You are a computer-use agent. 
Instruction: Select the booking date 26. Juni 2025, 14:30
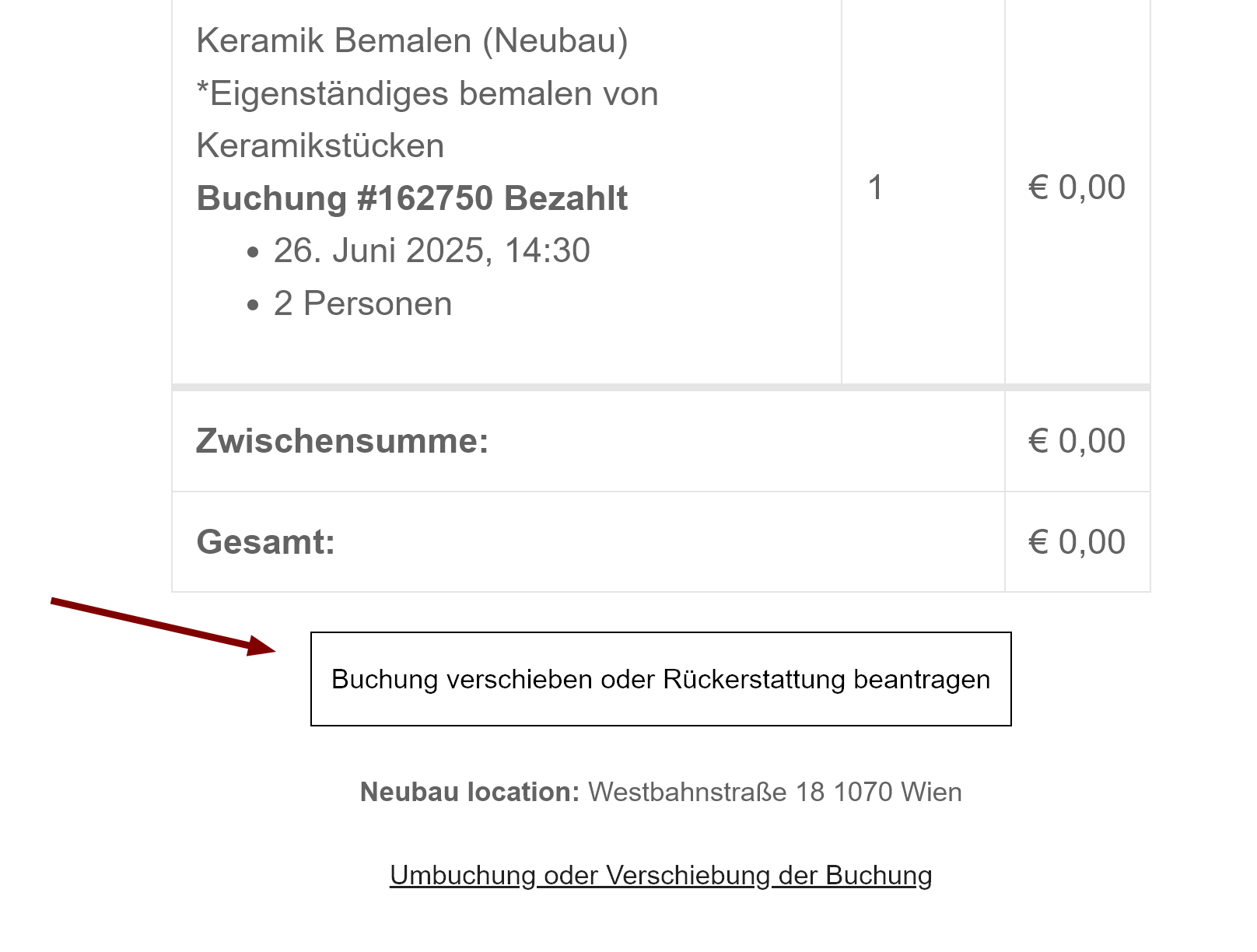tap(432, 250)
